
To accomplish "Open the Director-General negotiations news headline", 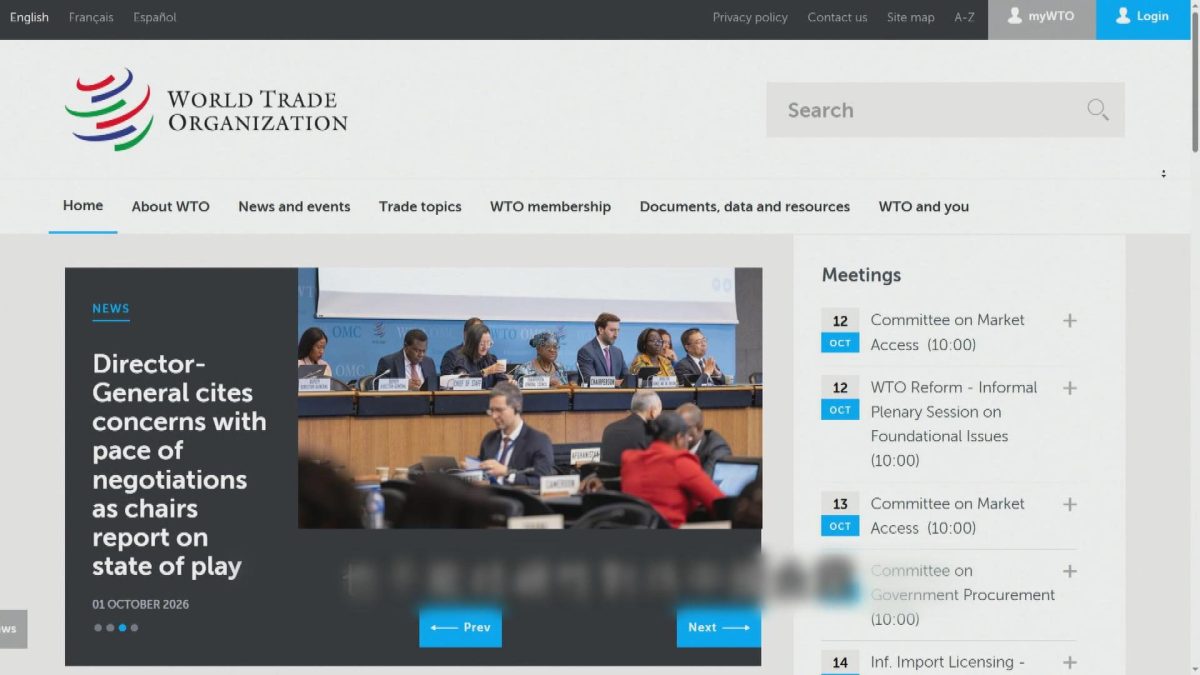I will point(179,465).
